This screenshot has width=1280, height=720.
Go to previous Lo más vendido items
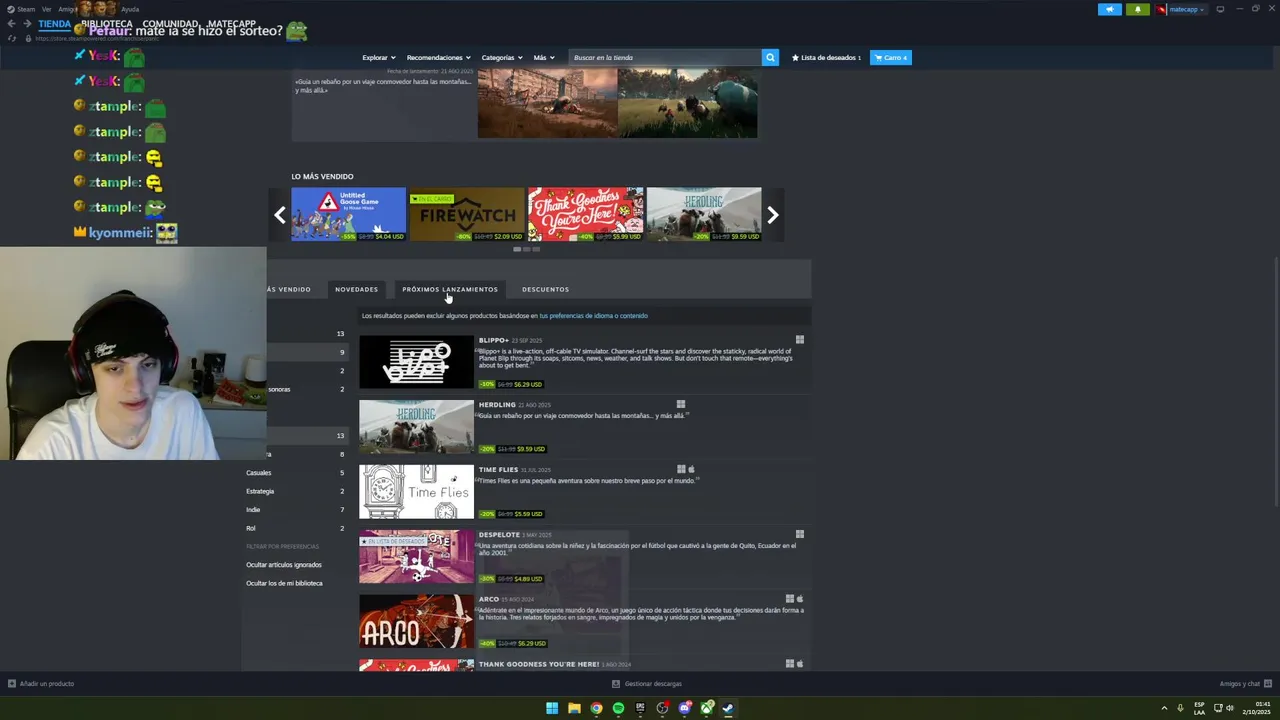tap(280, 215)
